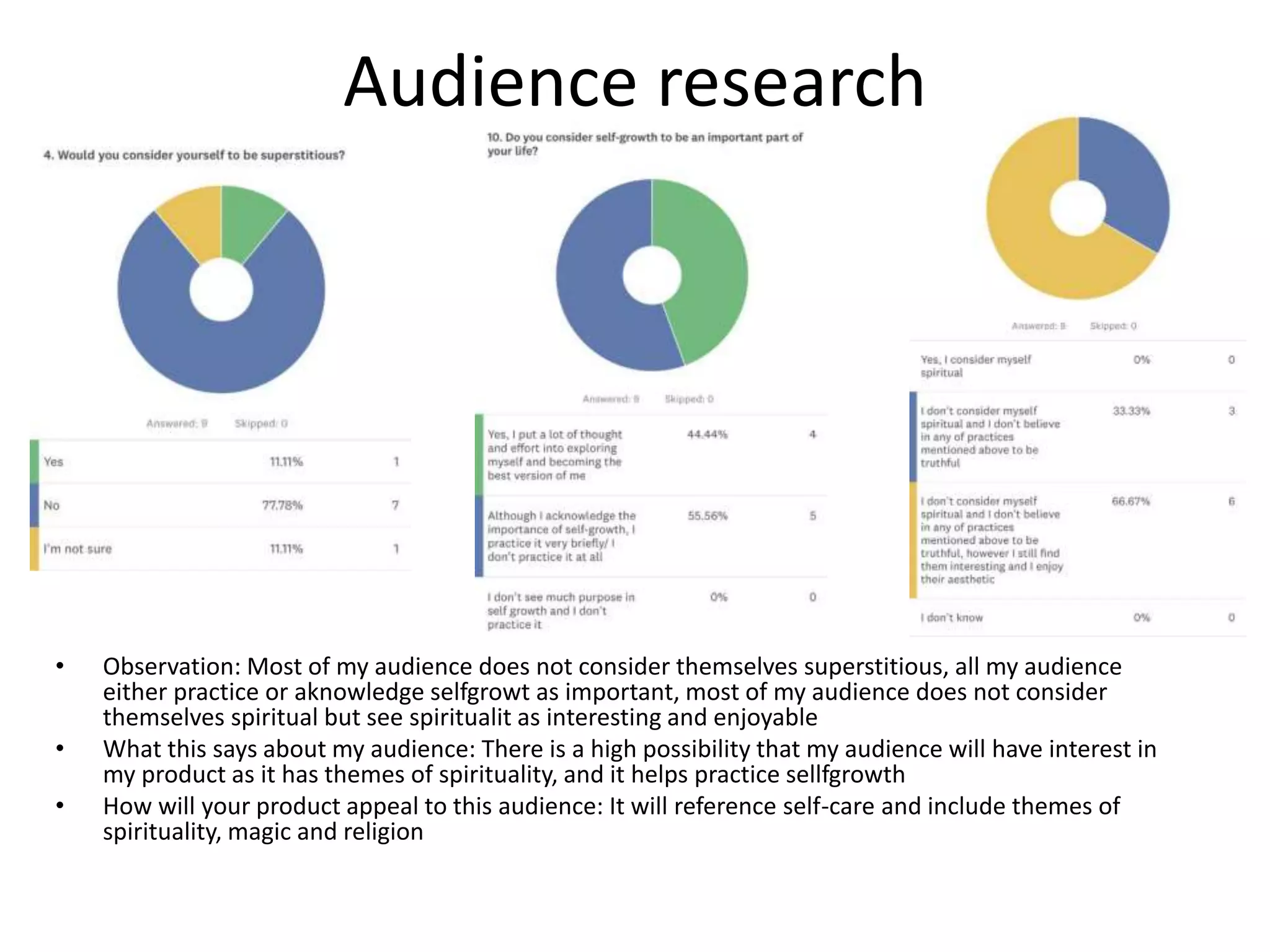Click the 66.67% value

click(1131, 501)
